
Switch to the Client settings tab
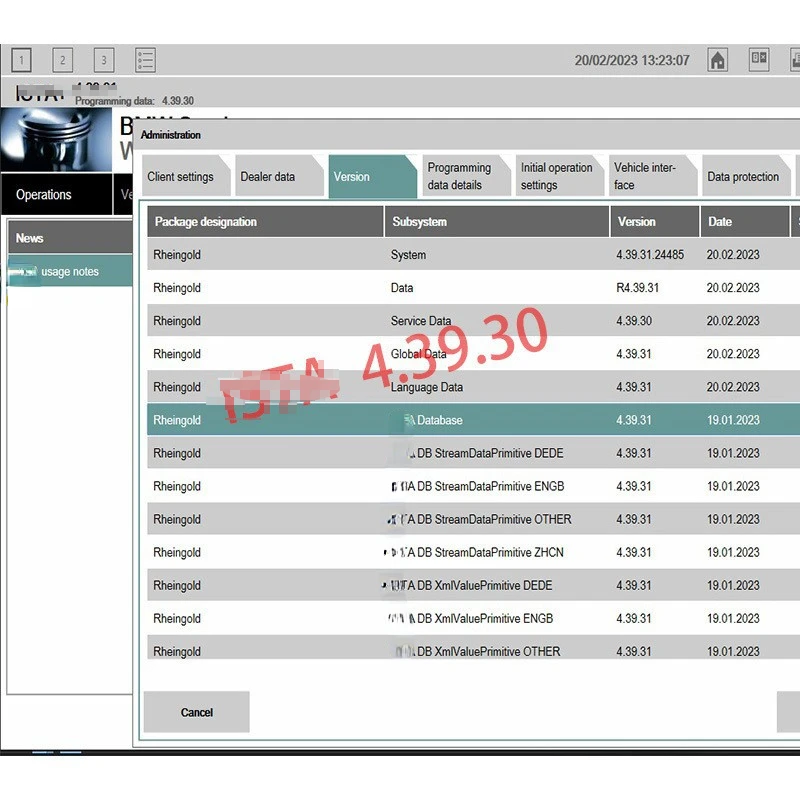(186, 176)
